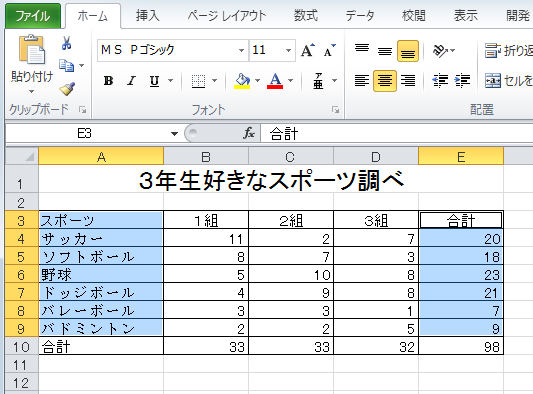The image size is (533, 394).
Task: Click the Copy icon
Action: coord(66,65)
